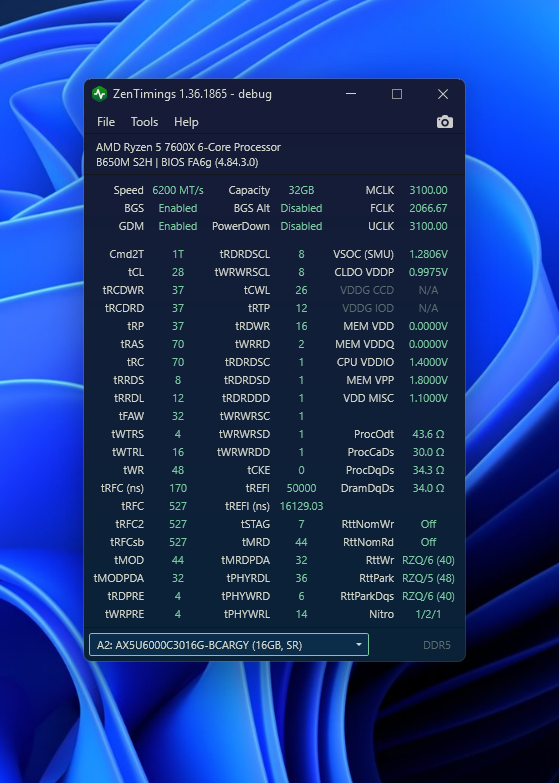Click the tSTAG value 7
Image resolution: width=559 pixels, height=783 pixels.
point(301,524)
